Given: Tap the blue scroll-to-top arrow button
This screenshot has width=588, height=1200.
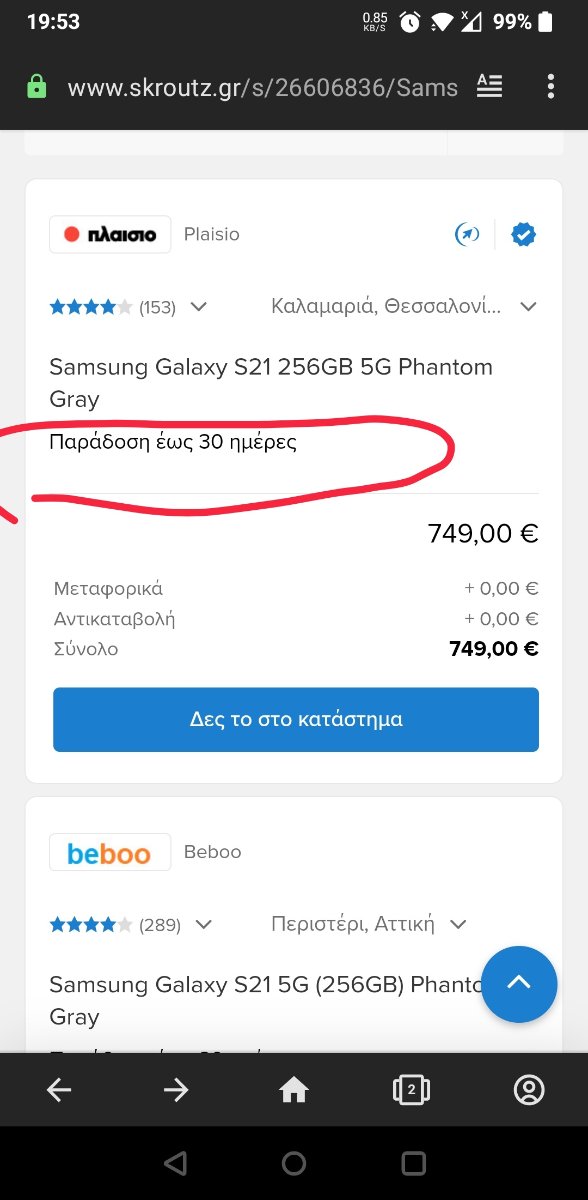Looking at the screenshot, I should pos(518,984).
